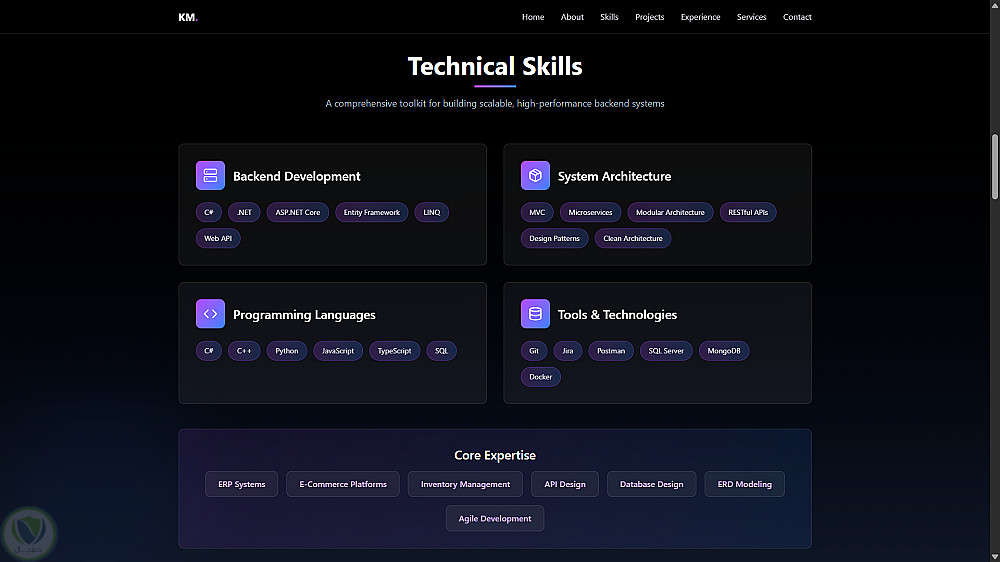Click the System Architecture cube icon

coord(535,175)
